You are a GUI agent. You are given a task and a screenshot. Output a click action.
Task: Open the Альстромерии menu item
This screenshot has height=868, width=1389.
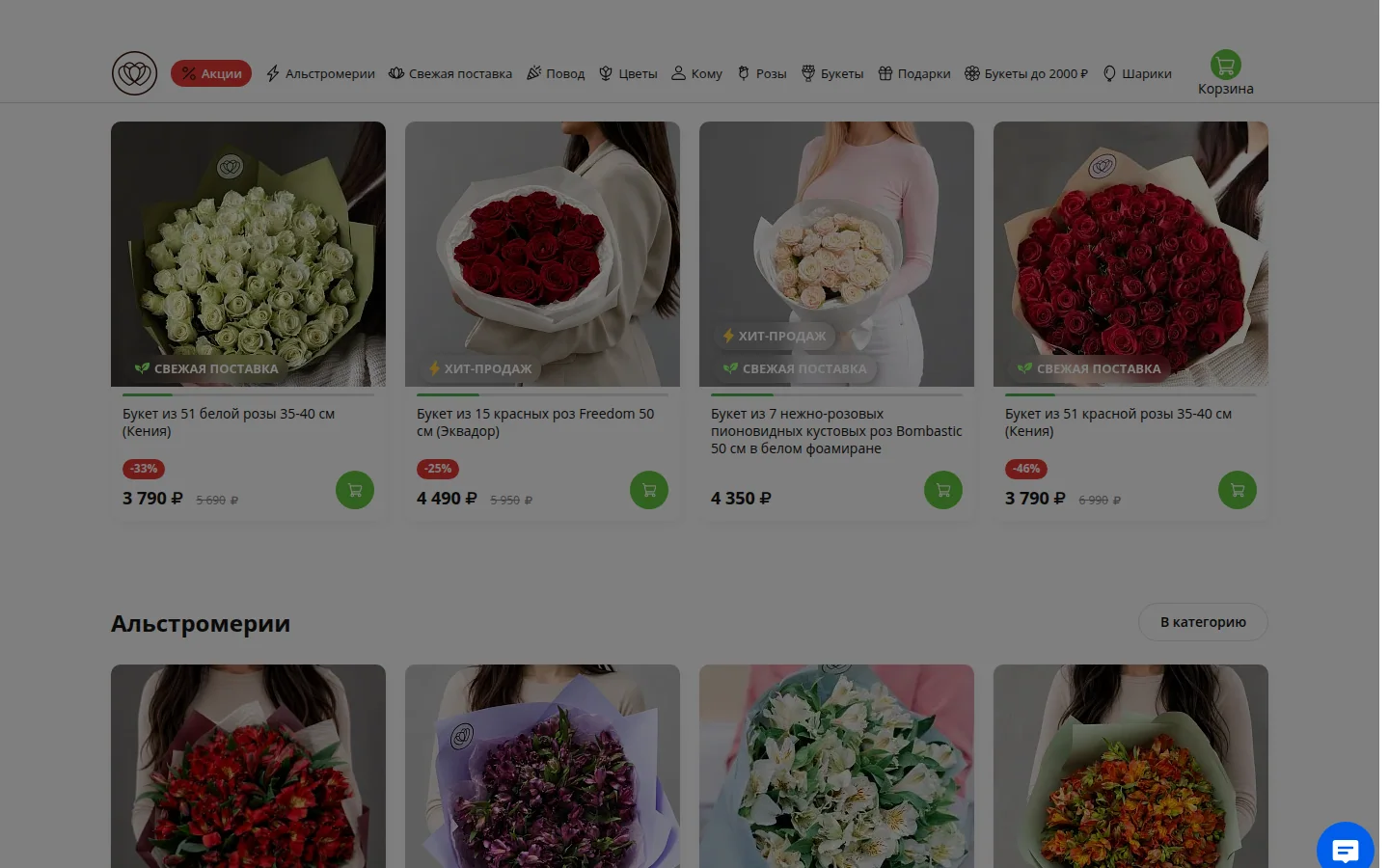pos(320,73)
